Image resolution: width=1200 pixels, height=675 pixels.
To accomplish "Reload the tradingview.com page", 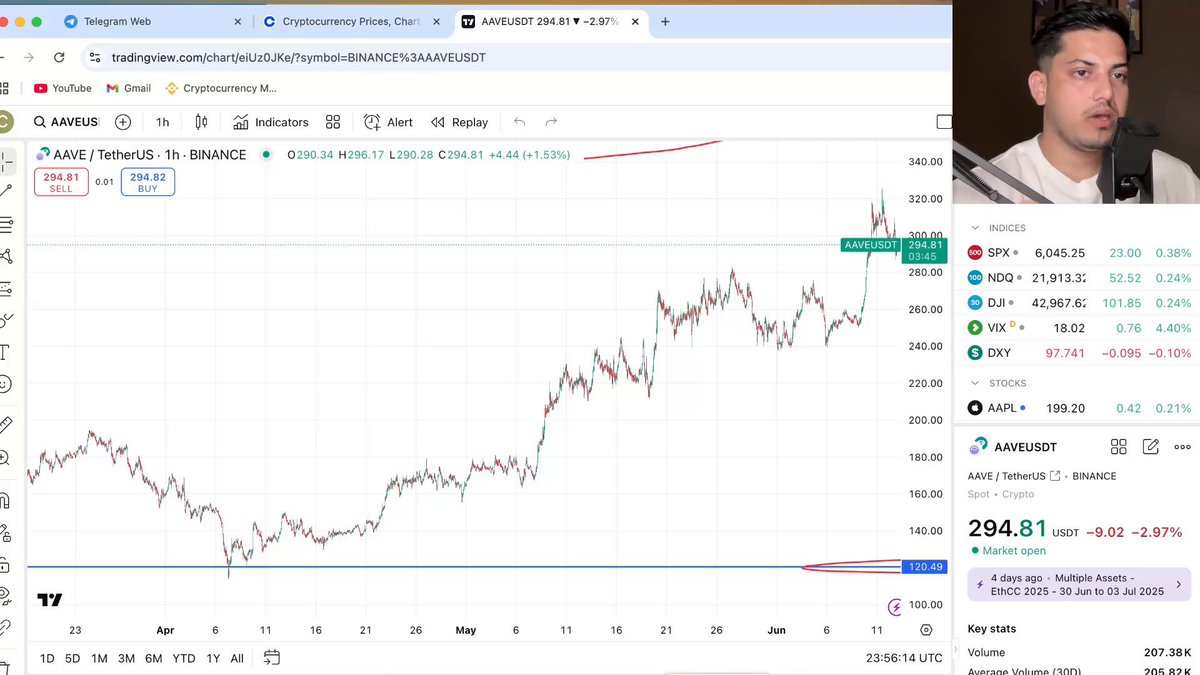I will pyautogui.click(x=59, y=58).
